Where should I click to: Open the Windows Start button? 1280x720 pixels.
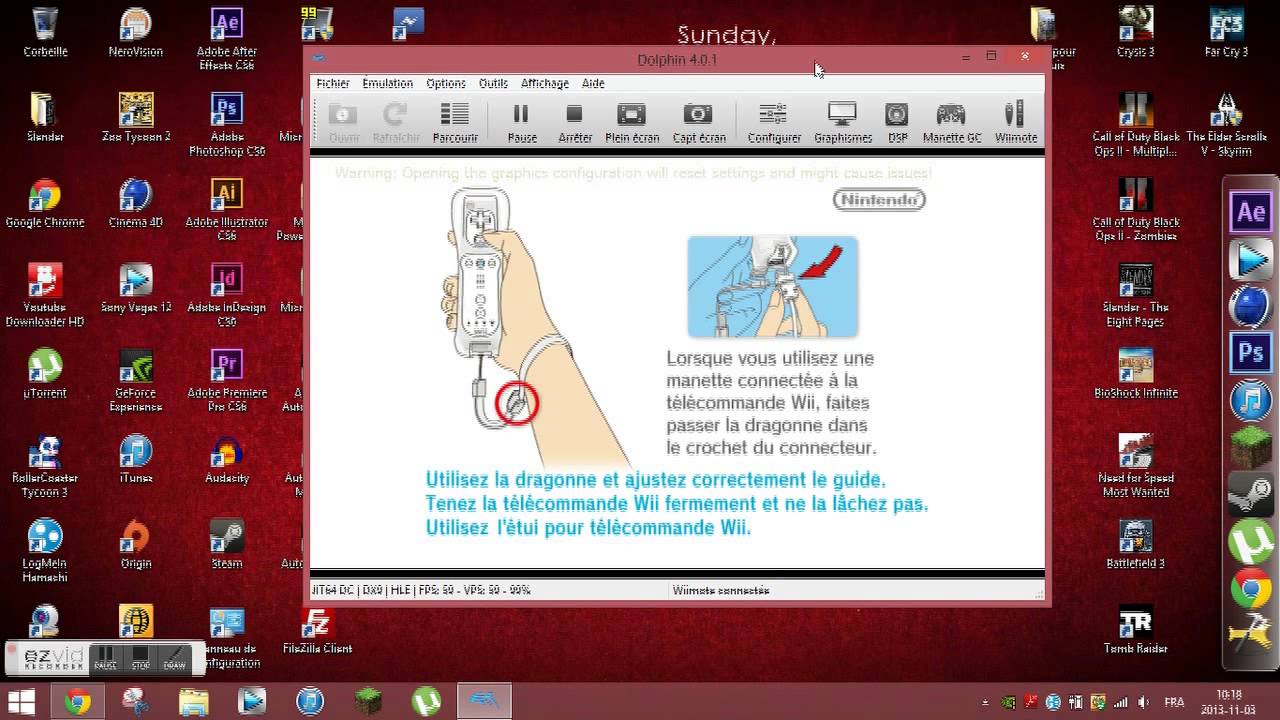(20, 701)
